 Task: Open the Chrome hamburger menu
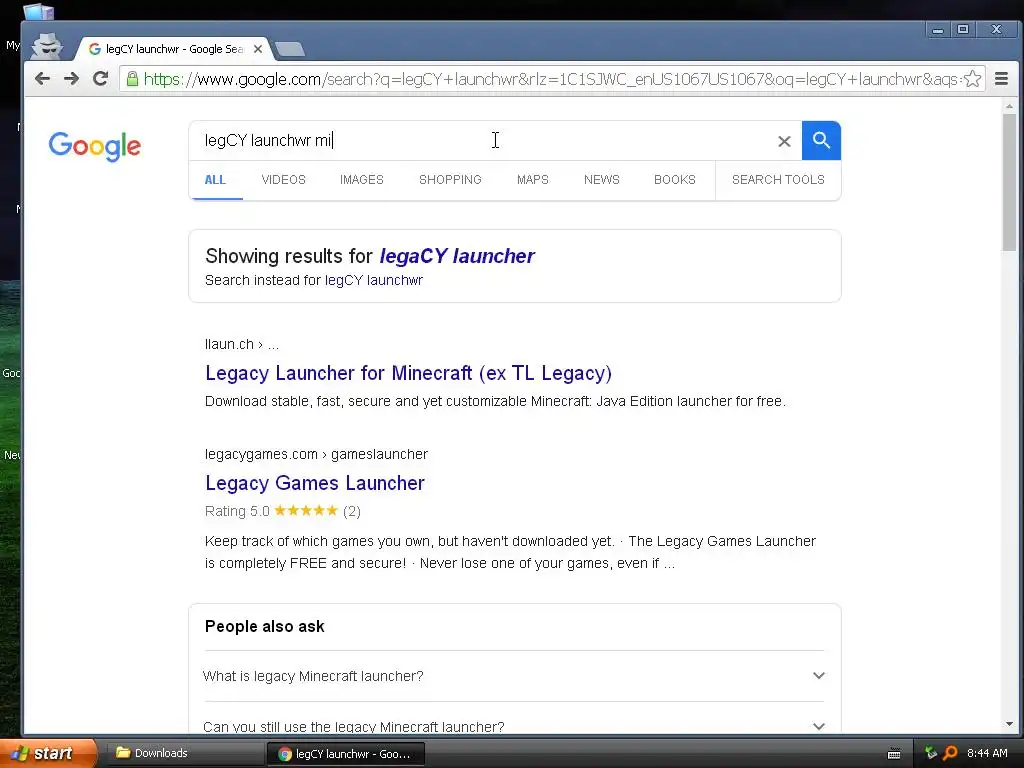[1001, 79]
